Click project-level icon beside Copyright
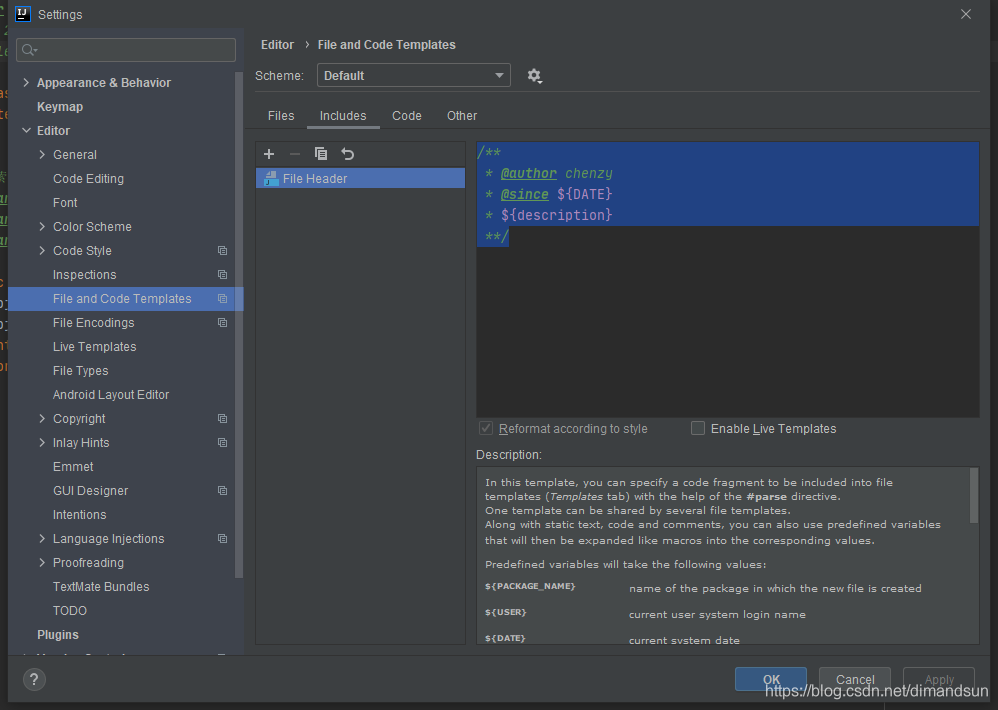 point(222,419)
